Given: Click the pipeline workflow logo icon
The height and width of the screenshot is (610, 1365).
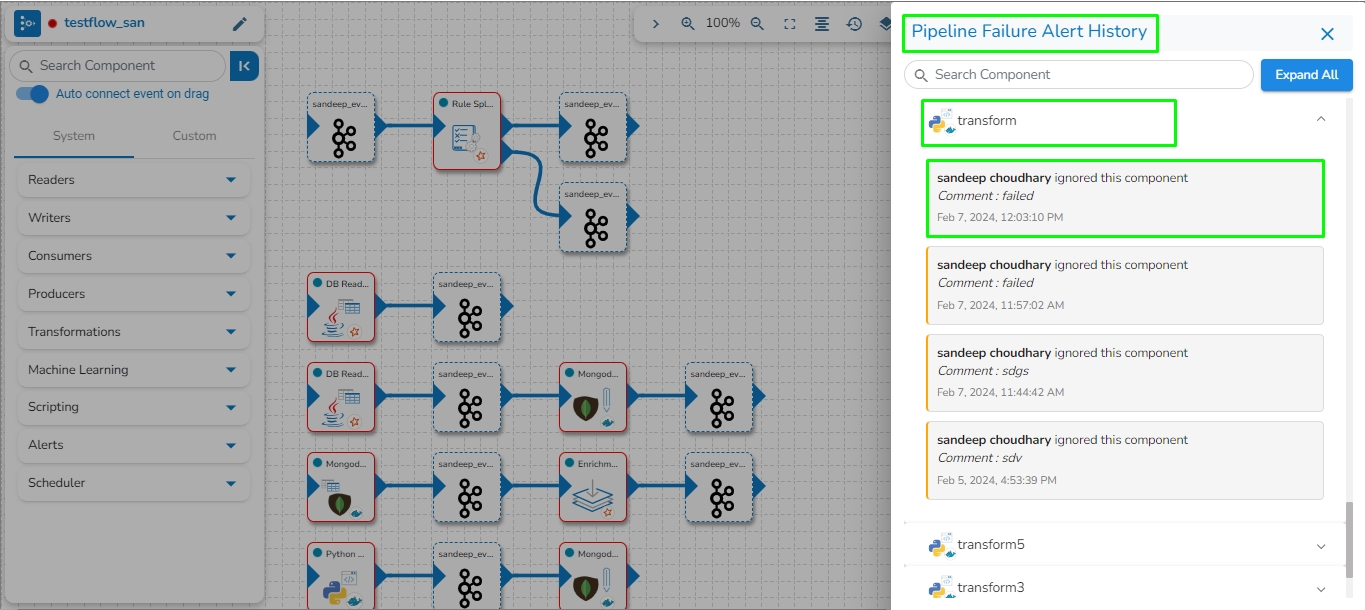Looking at the screenshot, I should 27,23.
